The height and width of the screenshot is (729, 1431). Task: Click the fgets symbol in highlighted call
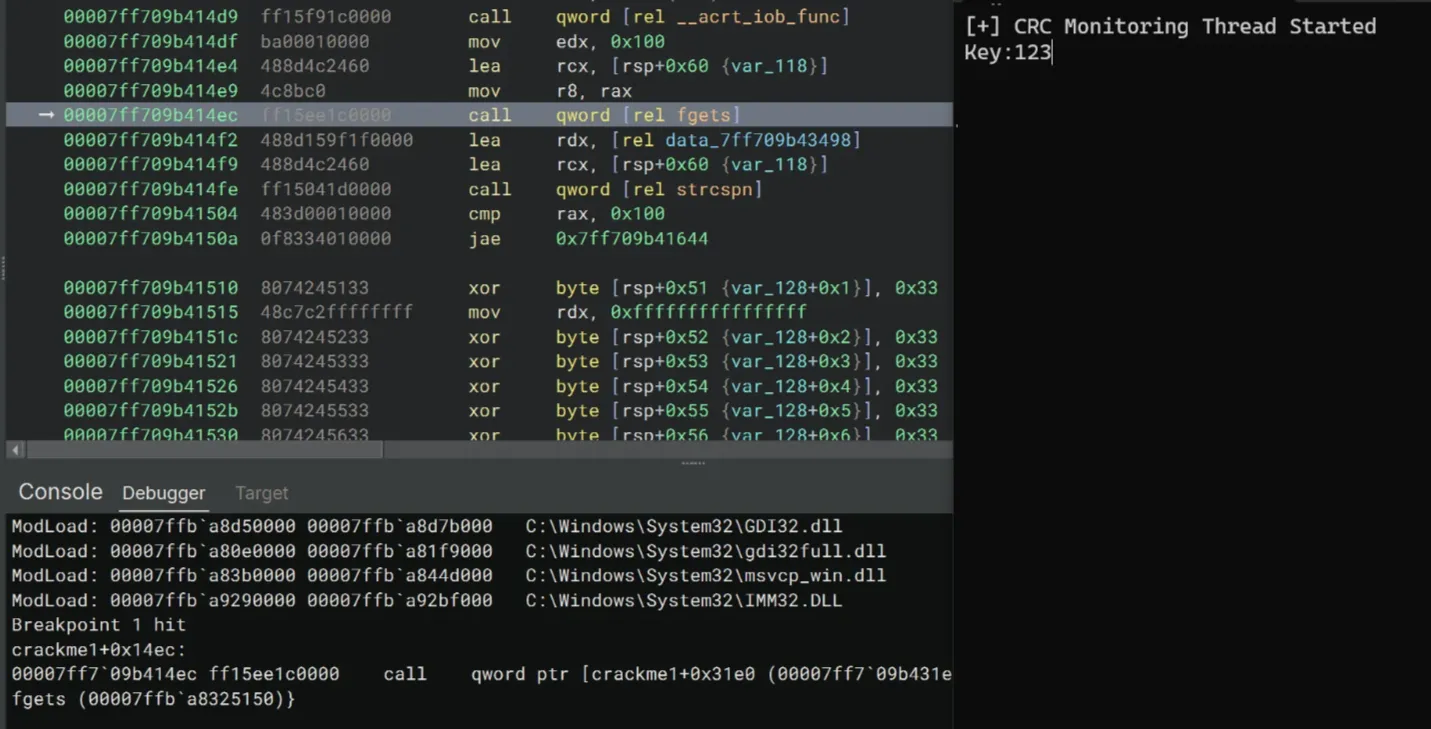708,115
